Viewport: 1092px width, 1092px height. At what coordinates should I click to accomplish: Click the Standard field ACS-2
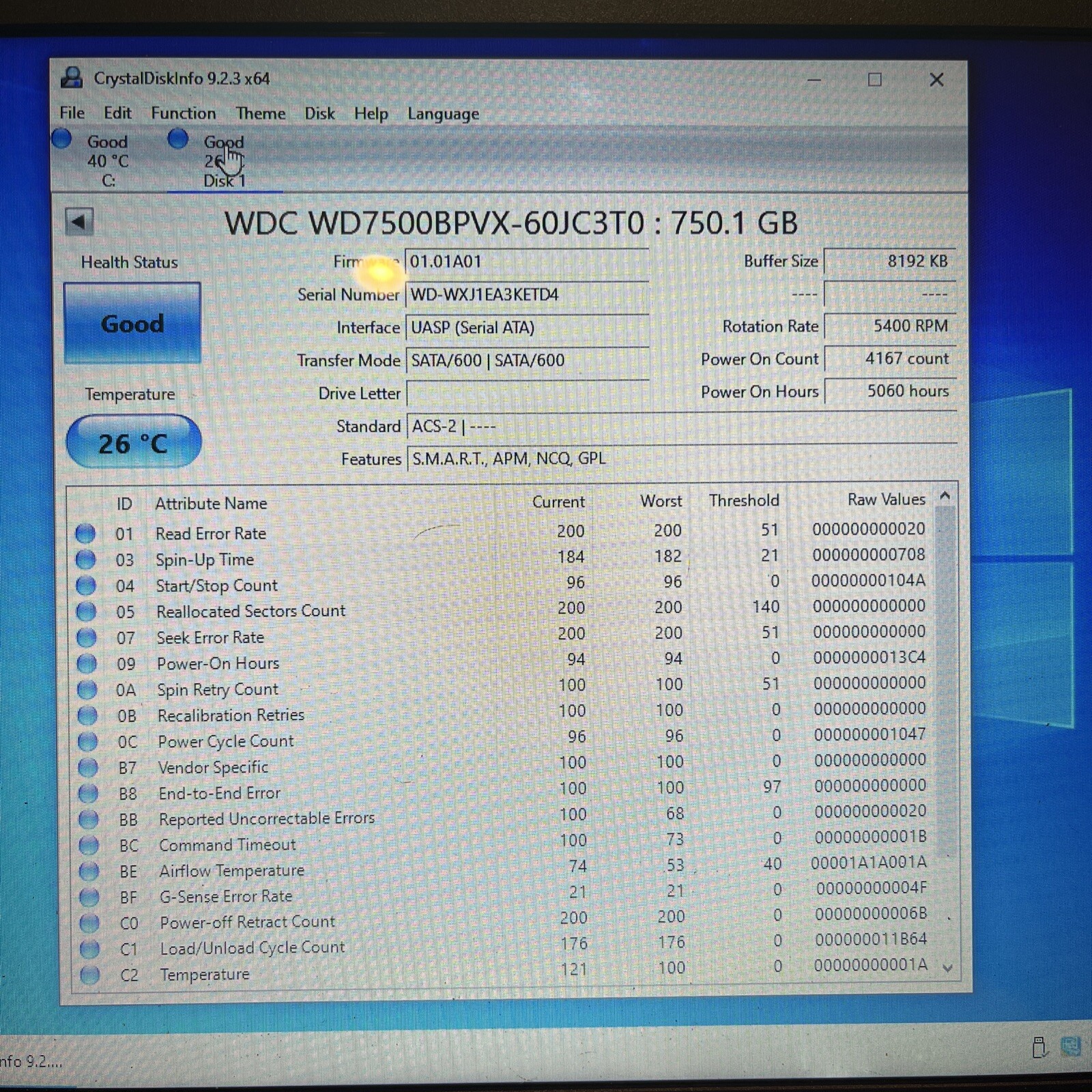pos(680,427)
